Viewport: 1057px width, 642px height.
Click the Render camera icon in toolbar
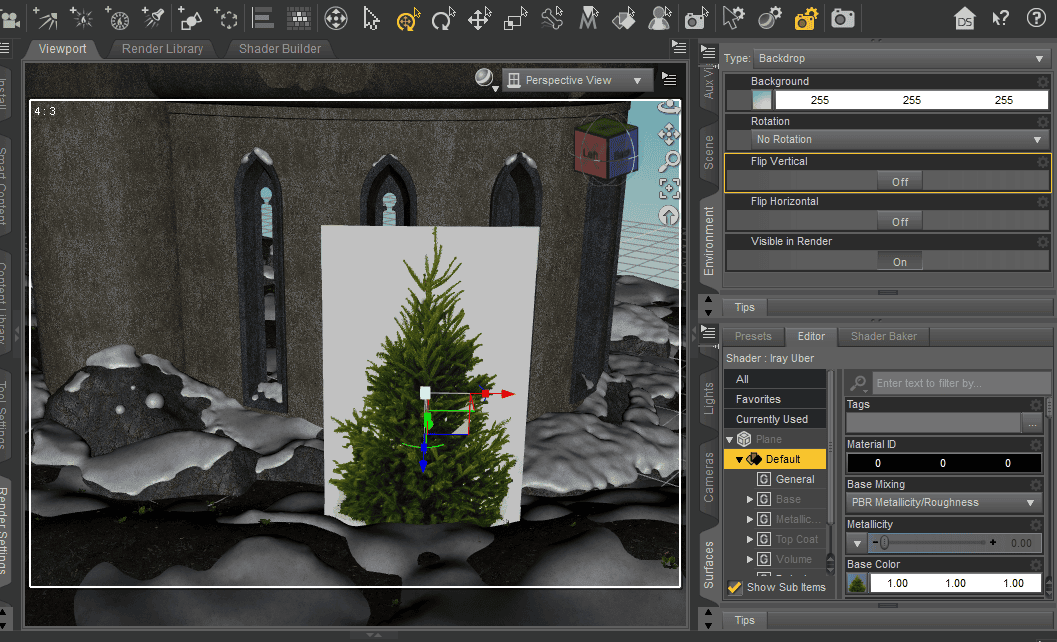coord(842,18)
